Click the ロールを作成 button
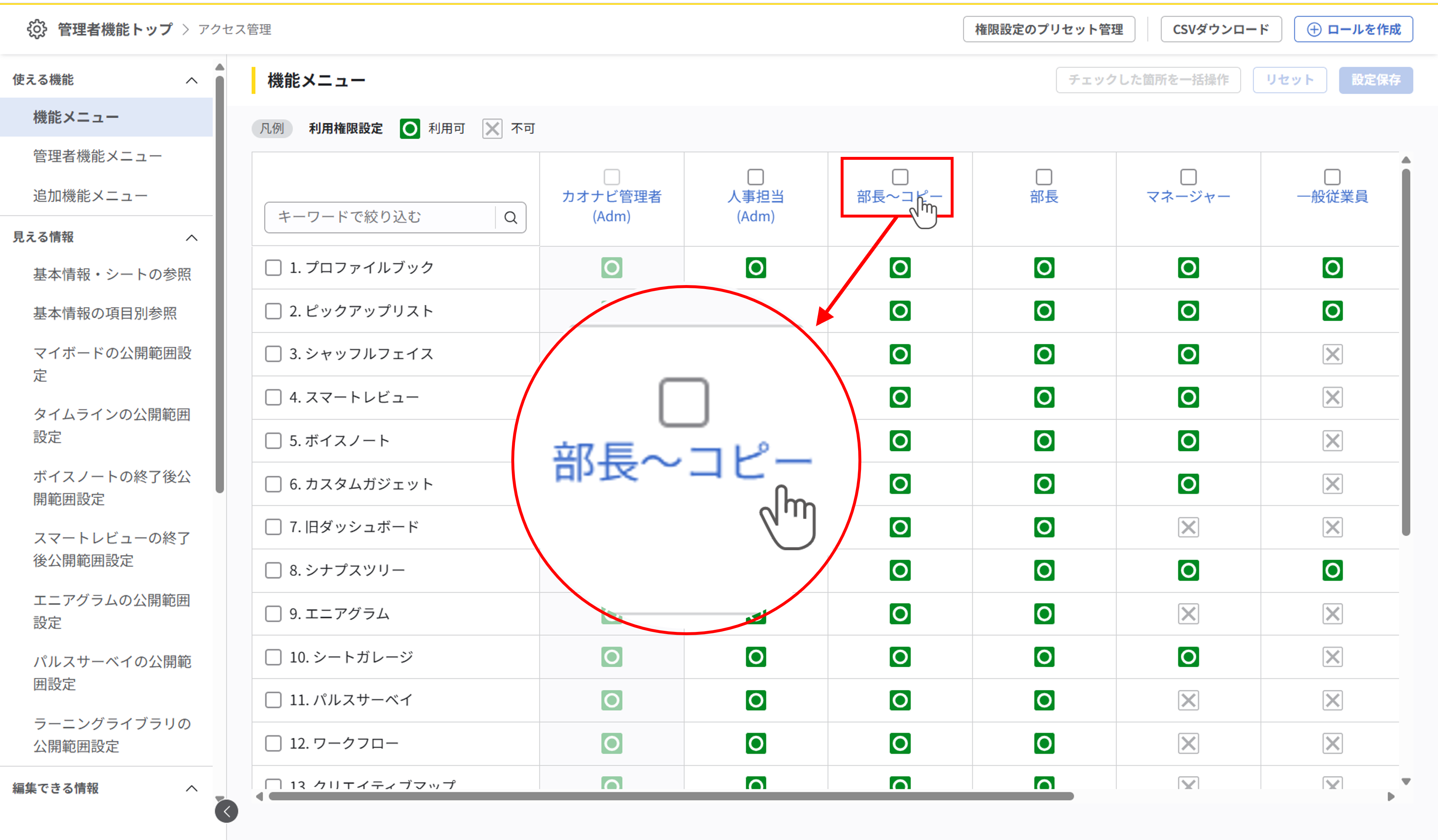This screenshot has height=840, width=1438. pyautogui.click(x=1353, y=29)
